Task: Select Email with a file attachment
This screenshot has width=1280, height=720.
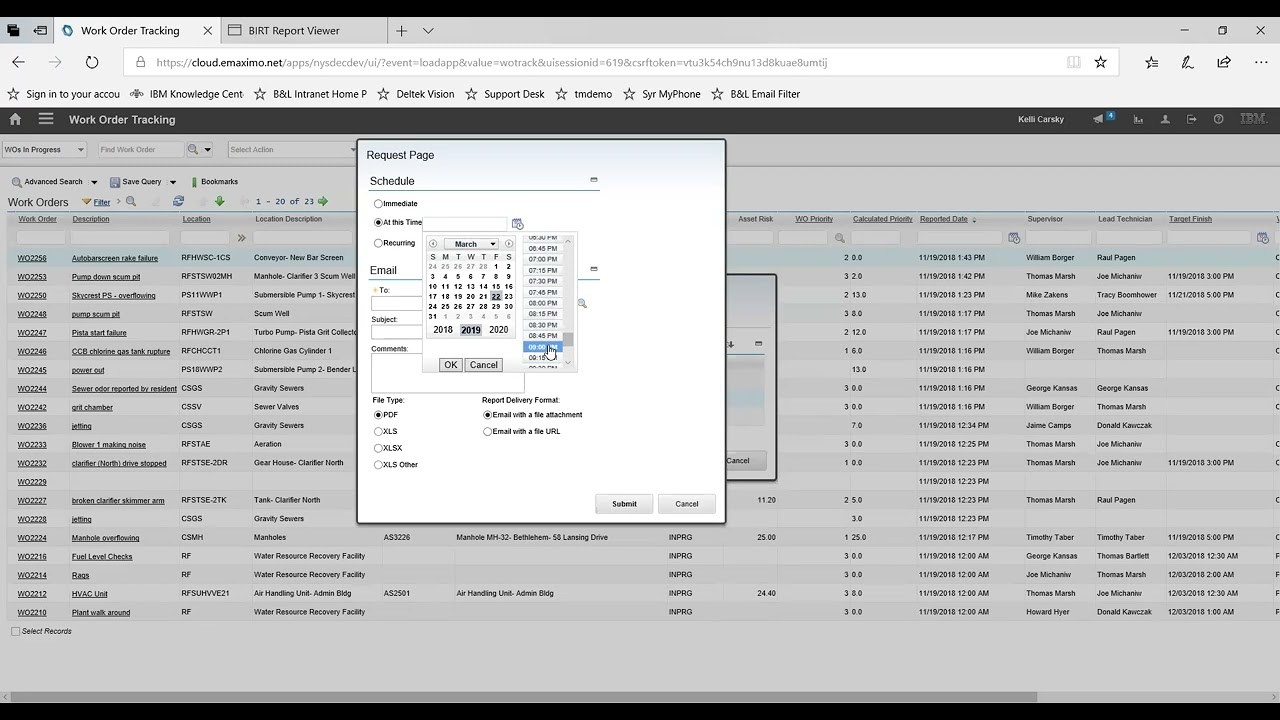Action: (487, 415)
